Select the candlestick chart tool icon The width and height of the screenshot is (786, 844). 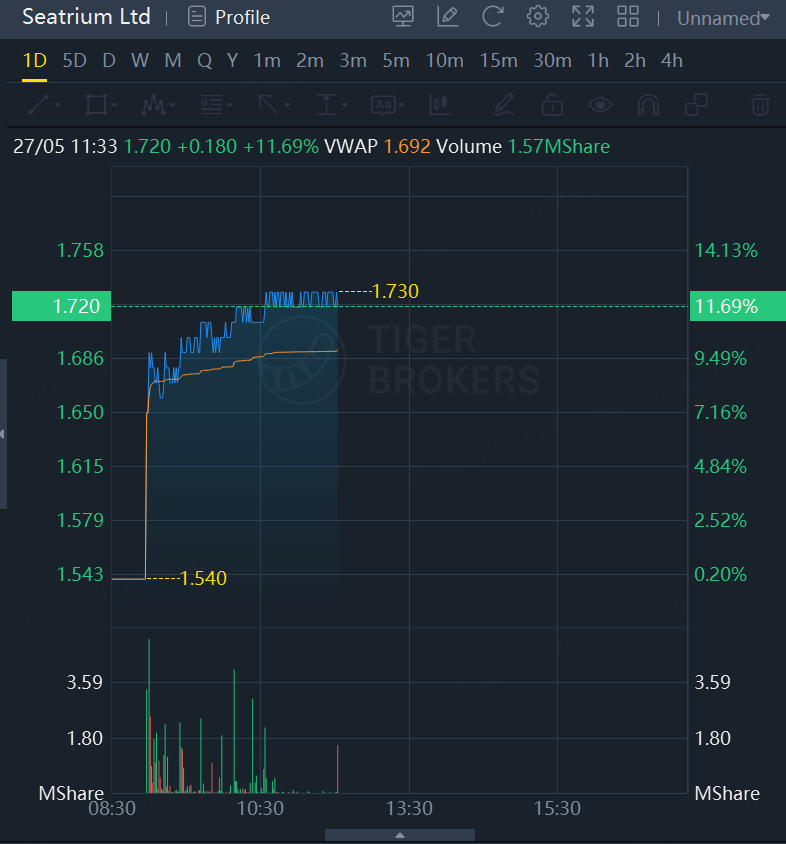[440, 104]
